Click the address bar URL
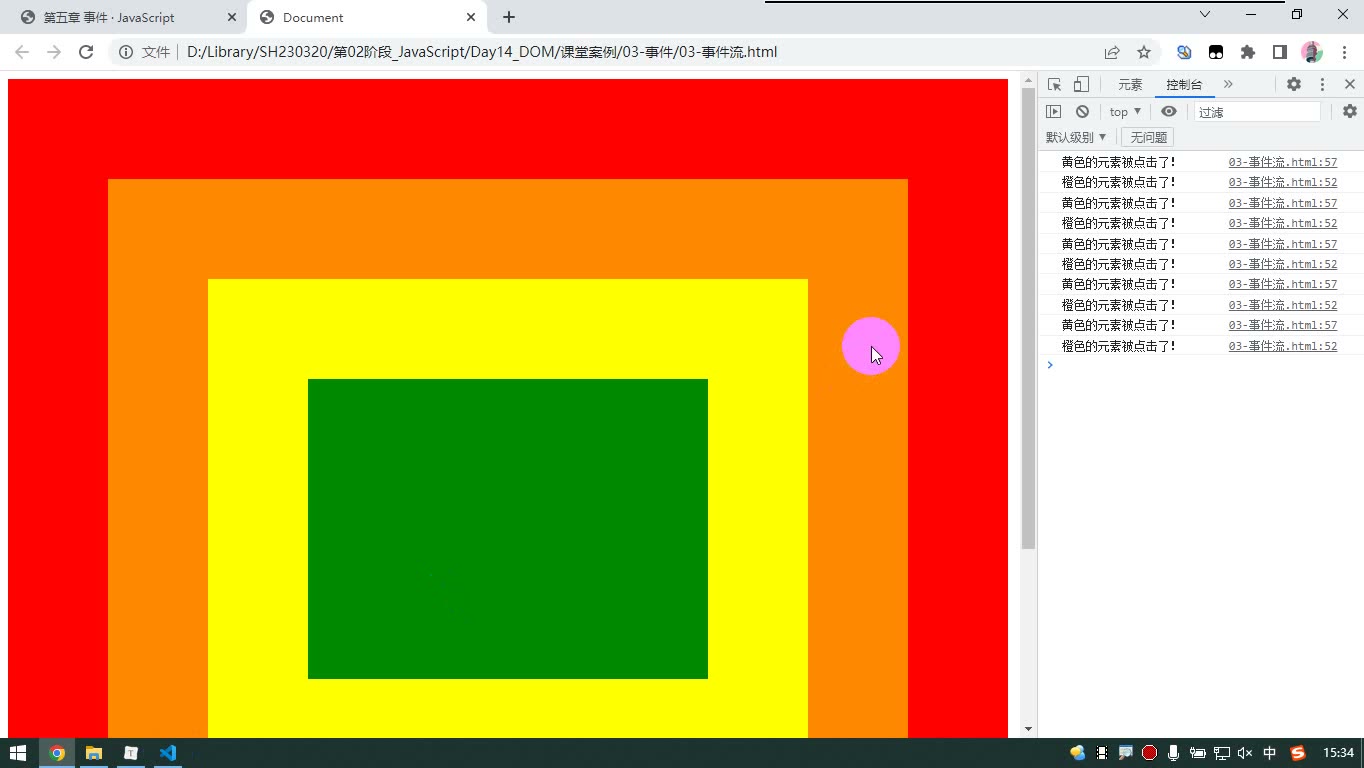Image resolution: width=1364 pixels, height=768 pixels. [x=482, y=52]
